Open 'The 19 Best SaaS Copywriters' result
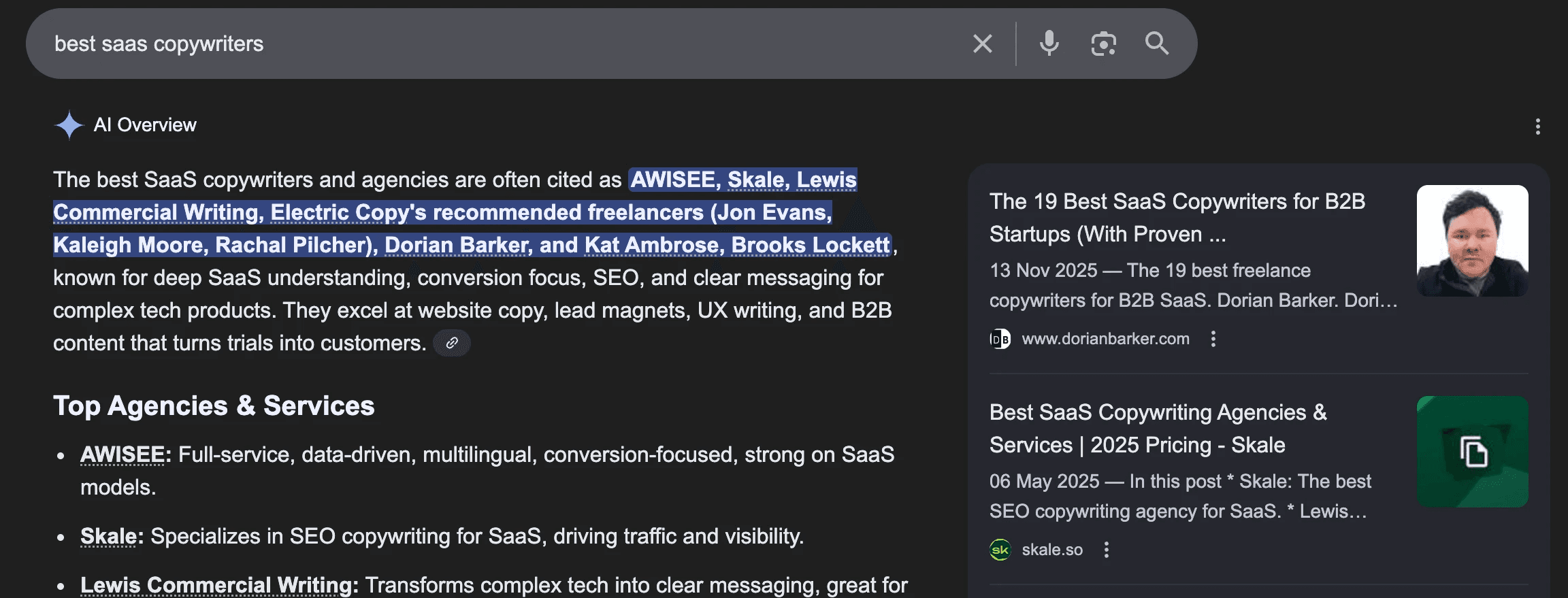 1177,218
